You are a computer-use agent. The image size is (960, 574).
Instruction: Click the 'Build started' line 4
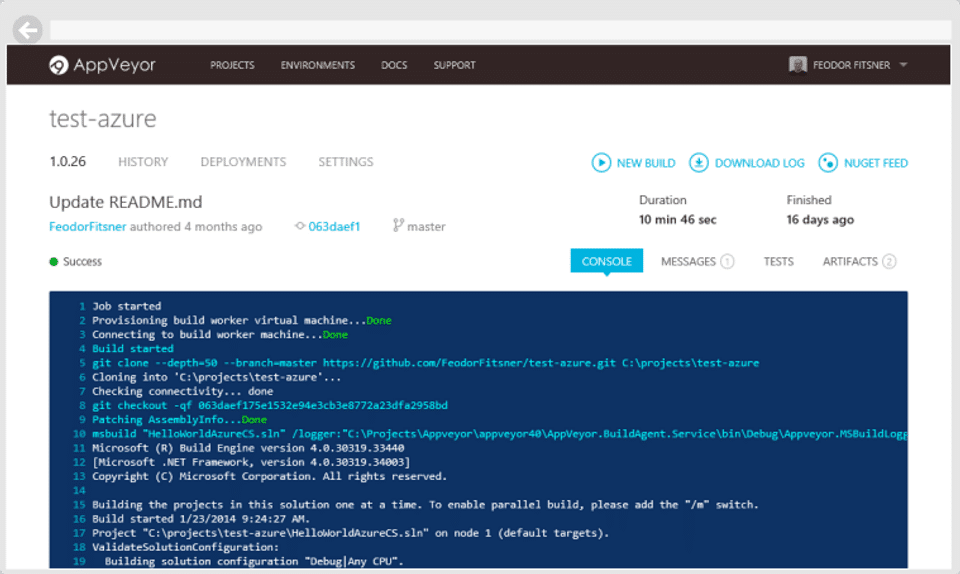[x=133, y=348]
